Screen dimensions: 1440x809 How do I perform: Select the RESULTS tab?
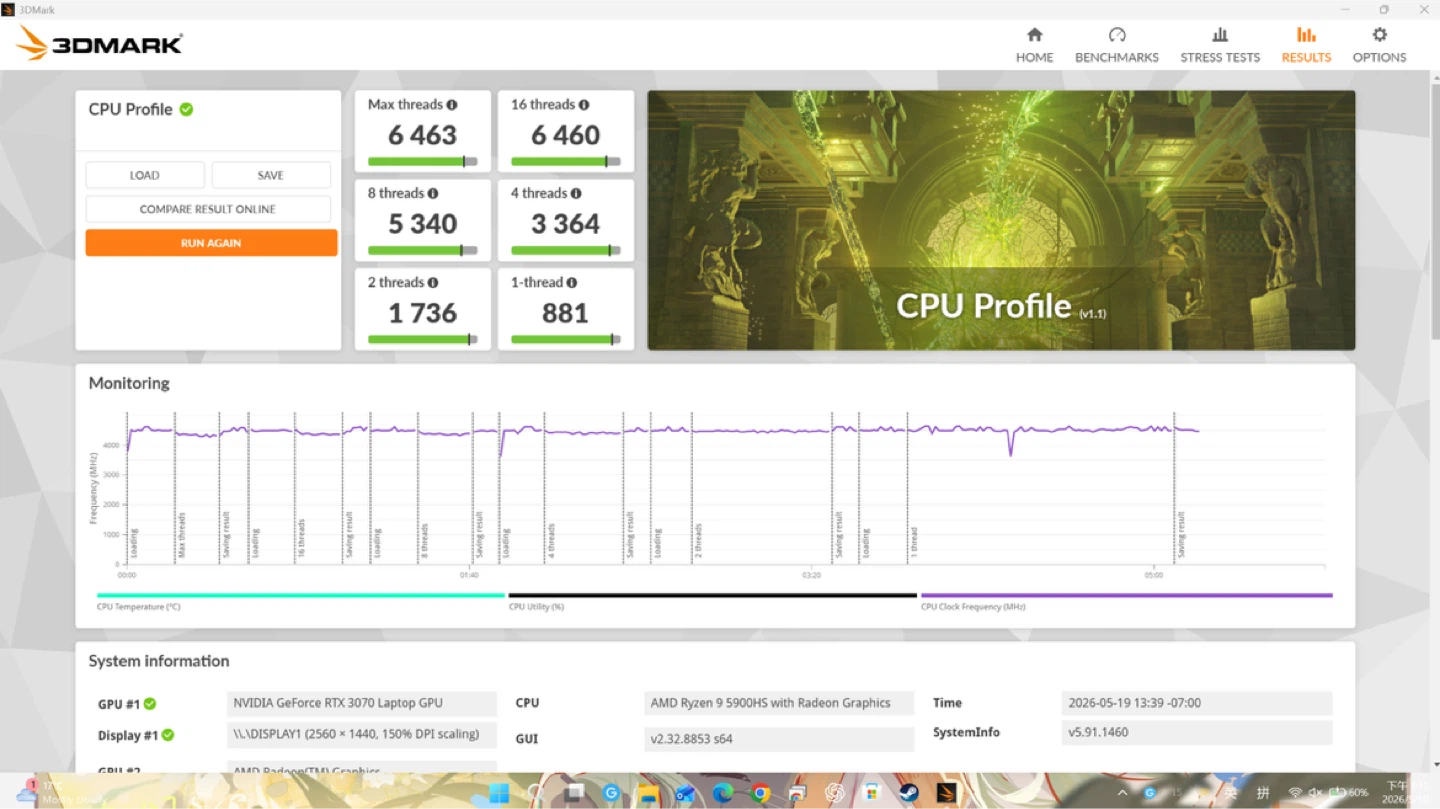pyautogui.click(x=1306, y=46)
